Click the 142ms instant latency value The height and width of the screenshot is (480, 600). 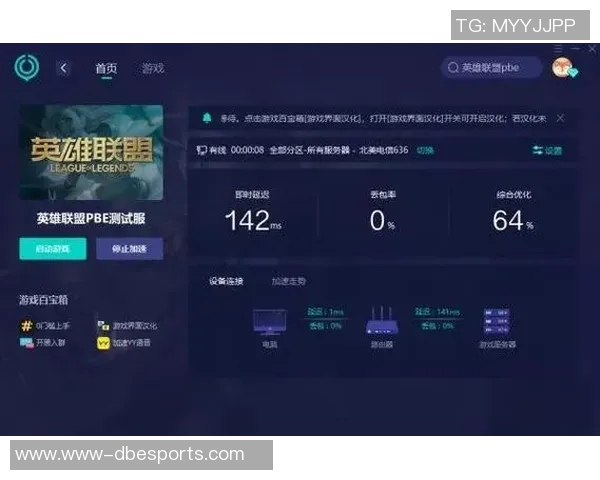(253, 220)
